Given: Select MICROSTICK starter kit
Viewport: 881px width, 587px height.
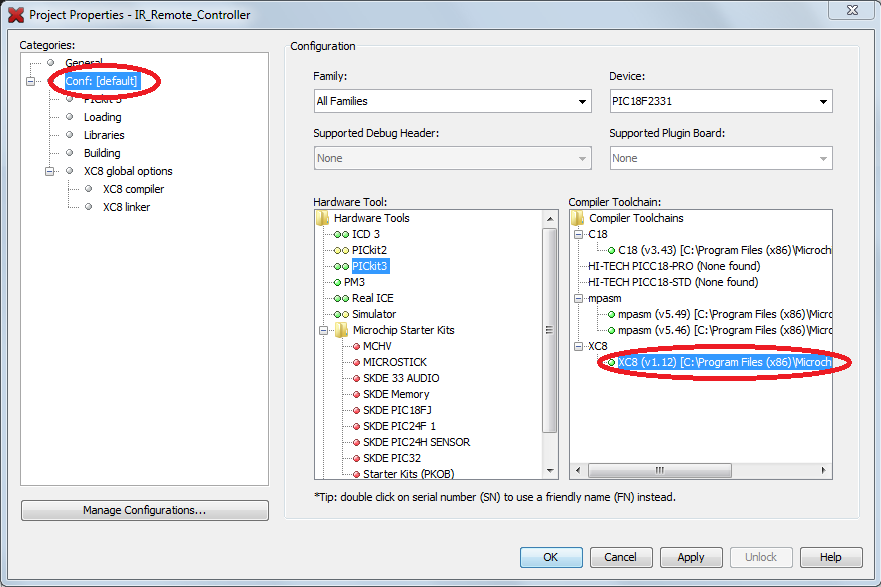Looking at the screenshot, I should tap(394, 362).
